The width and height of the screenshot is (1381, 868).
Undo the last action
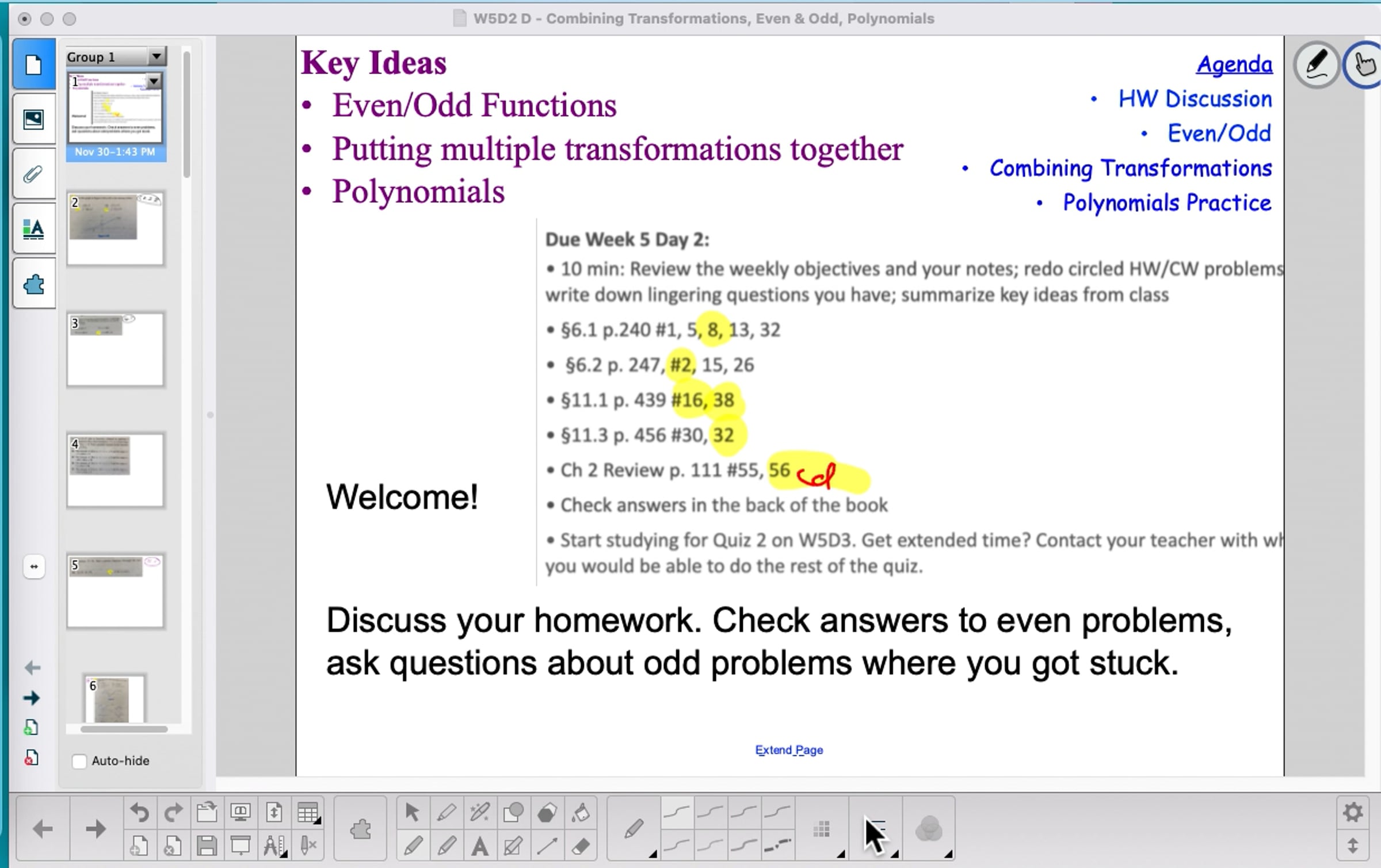140,812
